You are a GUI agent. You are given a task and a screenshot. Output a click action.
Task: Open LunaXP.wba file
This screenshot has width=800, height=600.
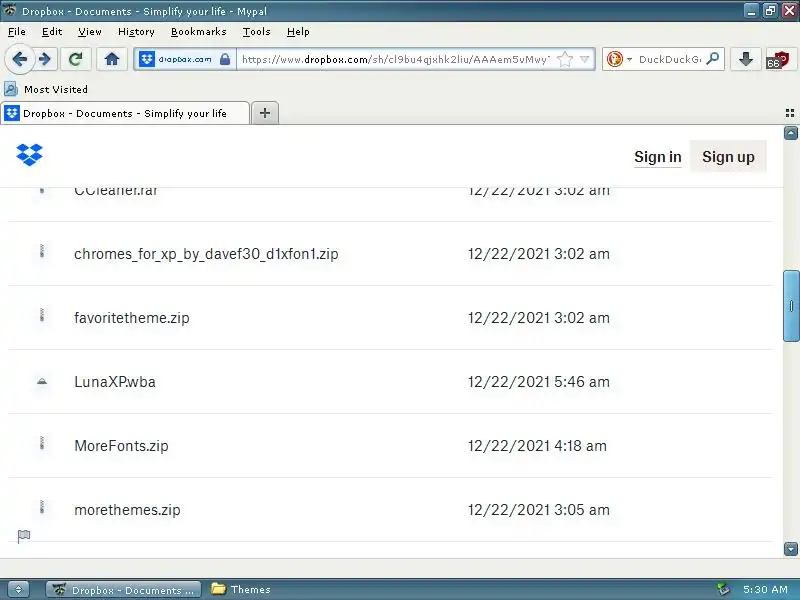[115, 382]
